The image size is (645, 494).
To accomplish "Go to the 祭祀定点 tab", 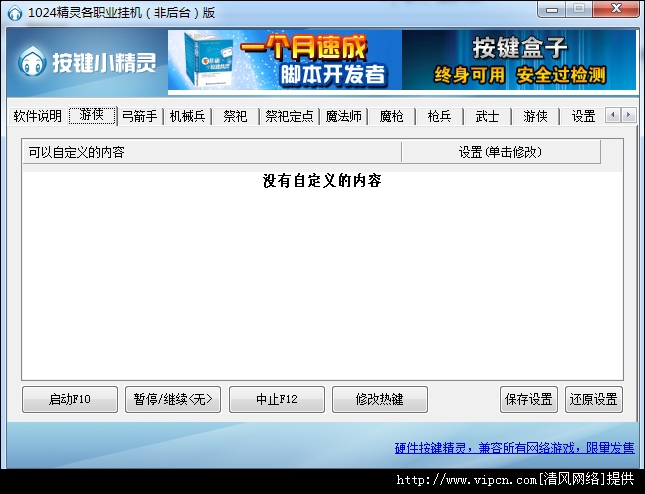I will [x=290, y=116].
